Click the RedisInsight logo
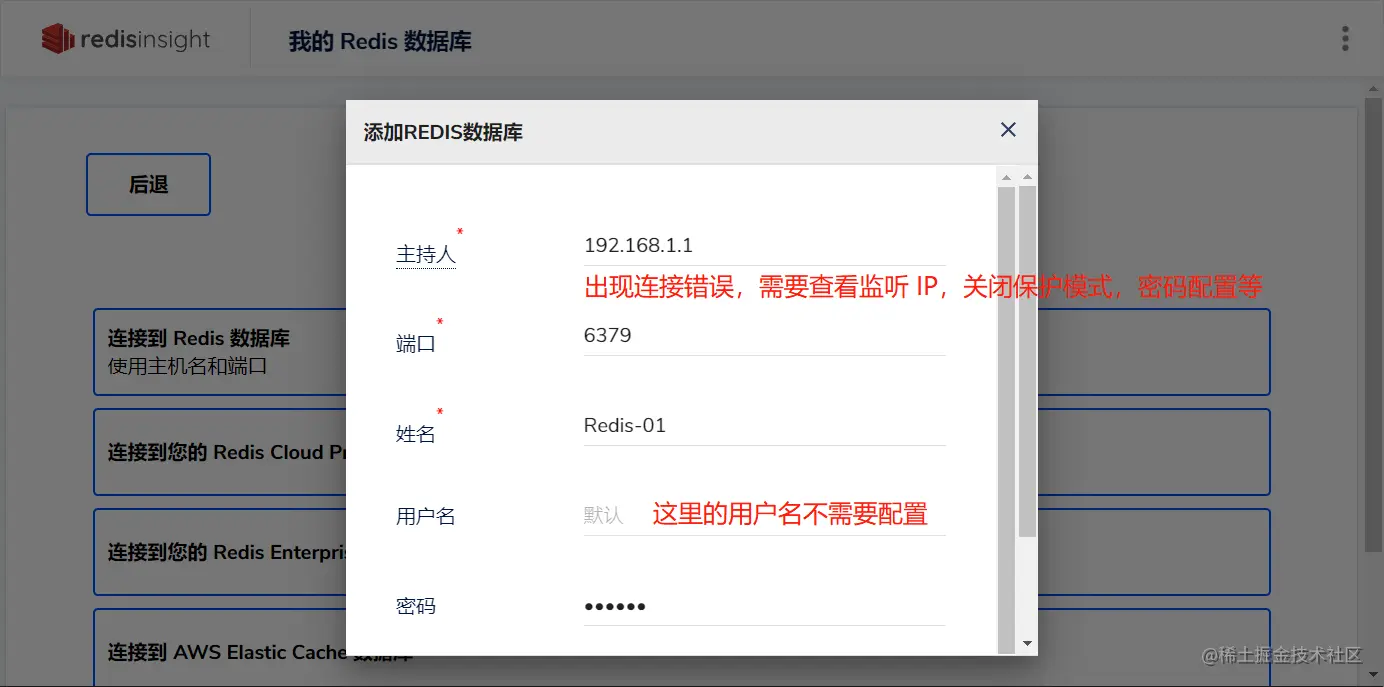Screen dimensions: 1384x687 coord(125,38)
